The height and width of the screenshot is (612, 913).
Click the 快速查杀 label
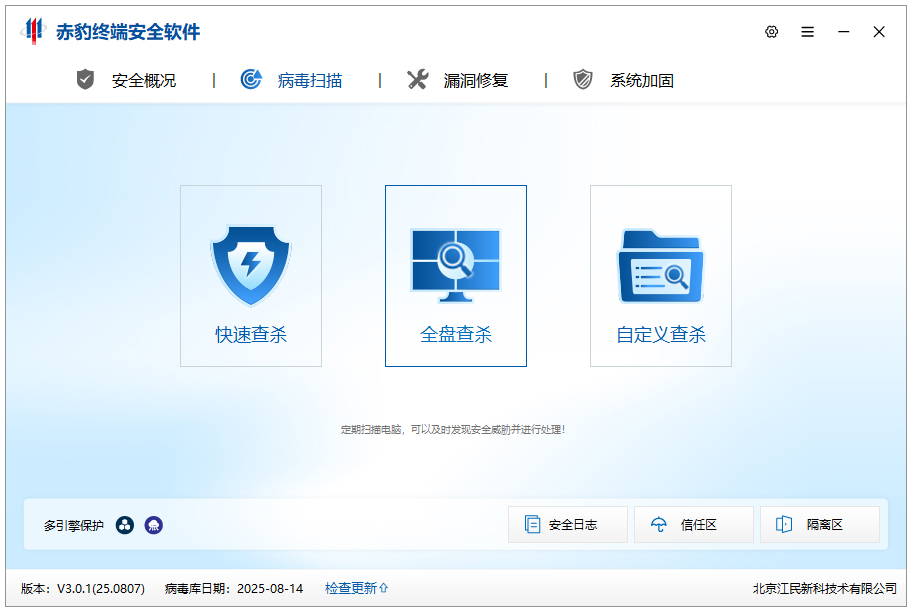251,335
